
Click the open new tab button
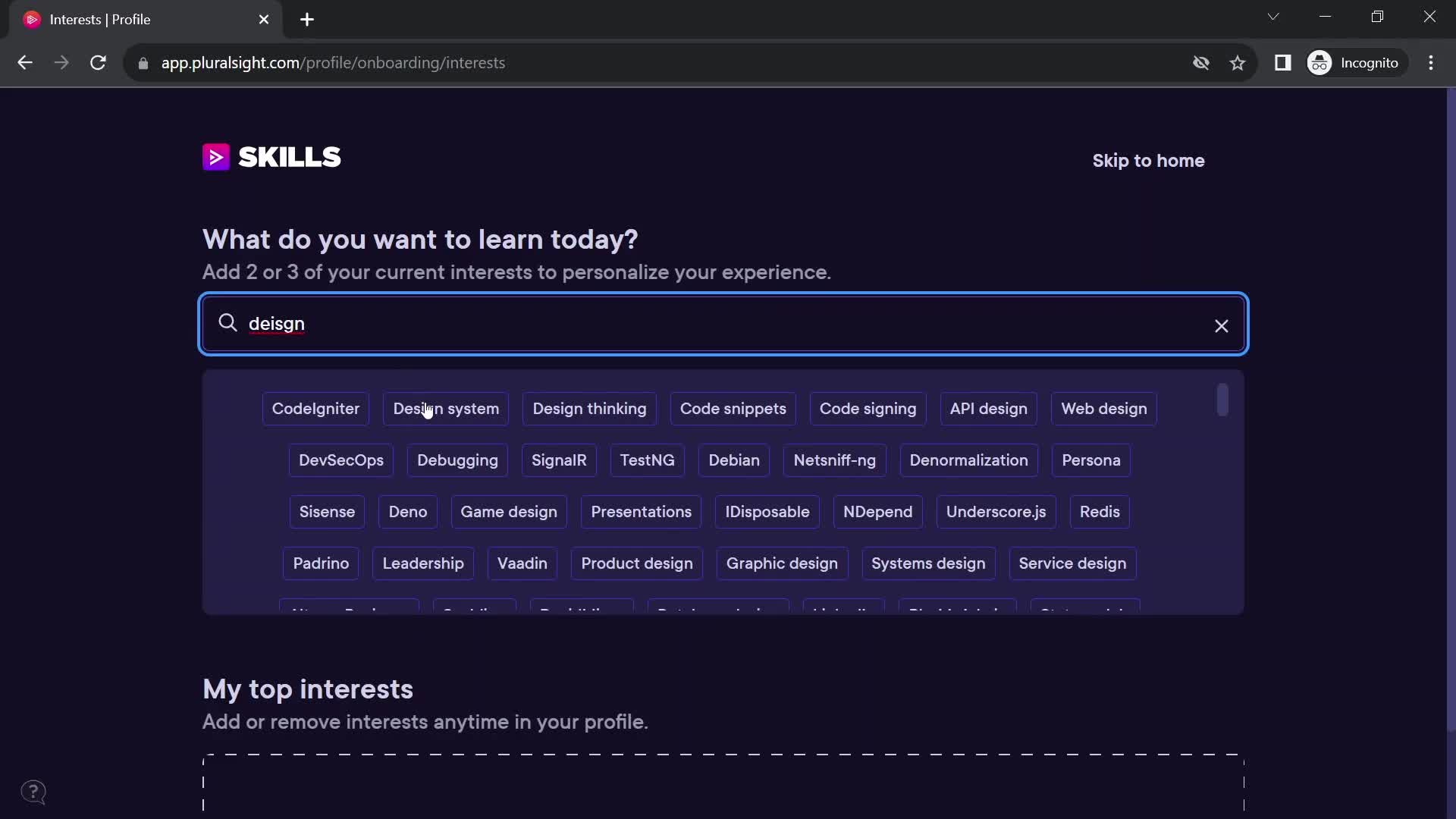306,19
